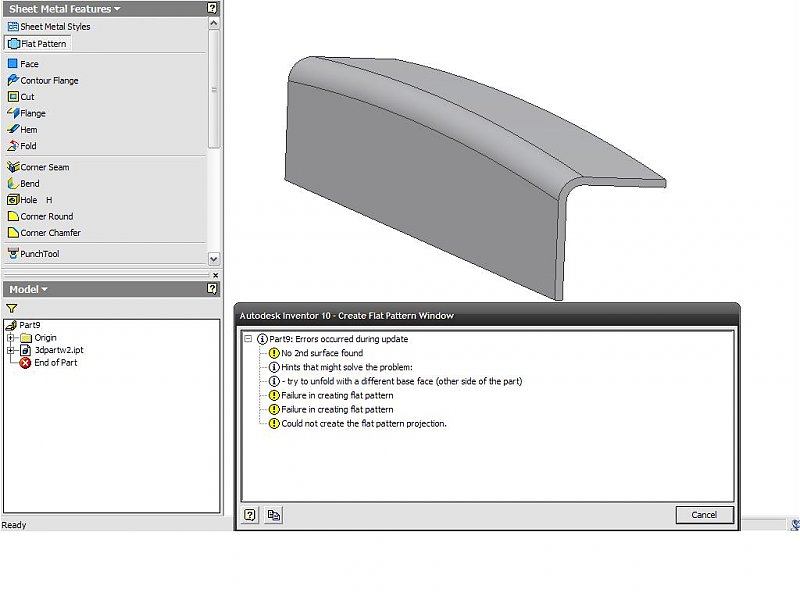Select the Corner Round tool
The image size is (800, 600).
point(41,216)
